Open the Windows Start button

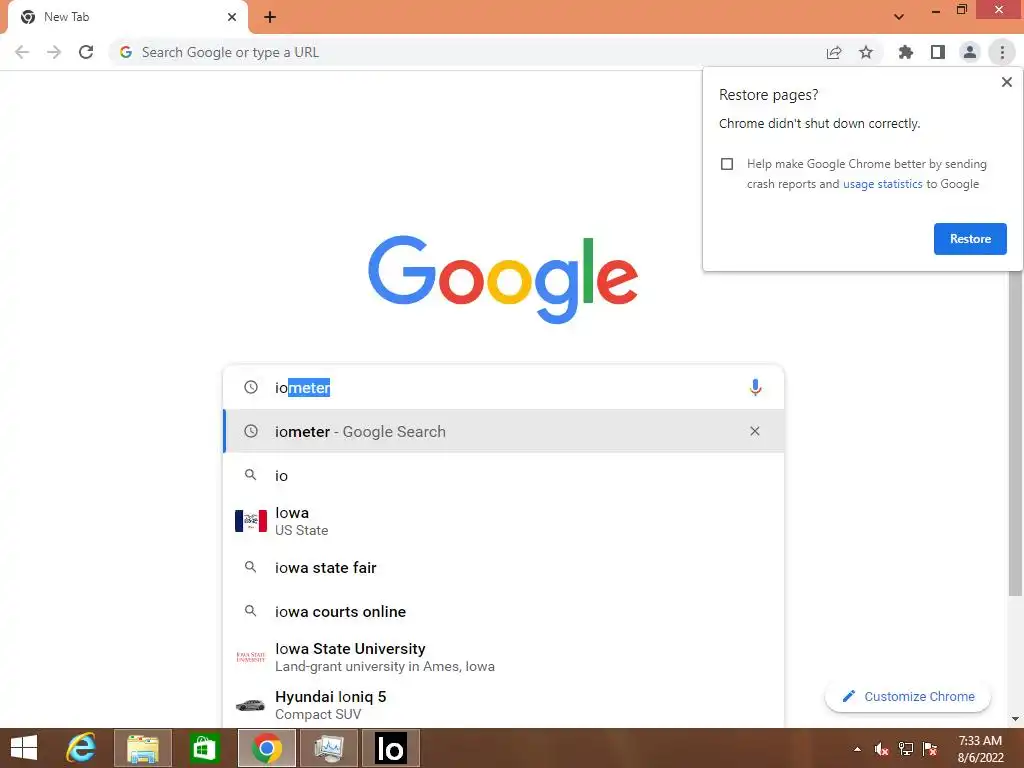(24, 748)
